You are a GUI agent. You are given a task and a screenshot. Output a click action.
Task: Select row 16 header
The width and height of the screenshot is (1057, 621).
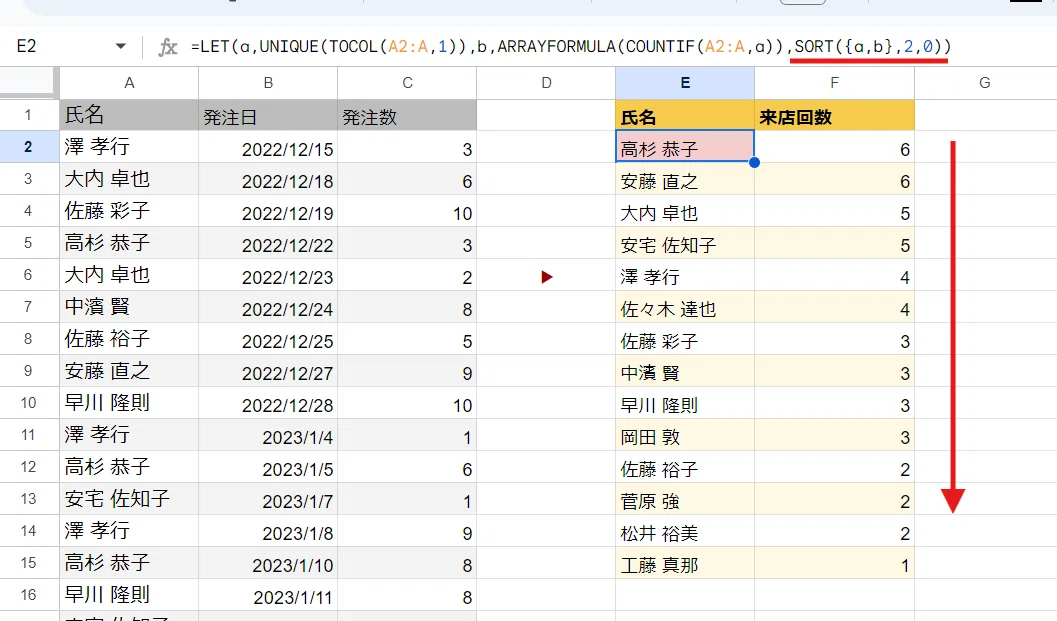pos(29,595)
